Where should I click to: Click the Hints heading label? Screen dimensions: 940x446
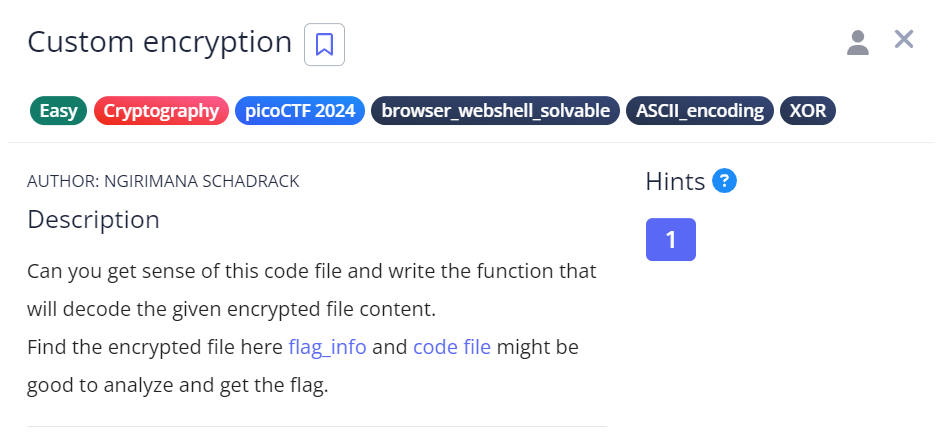(x=675, y=181)
